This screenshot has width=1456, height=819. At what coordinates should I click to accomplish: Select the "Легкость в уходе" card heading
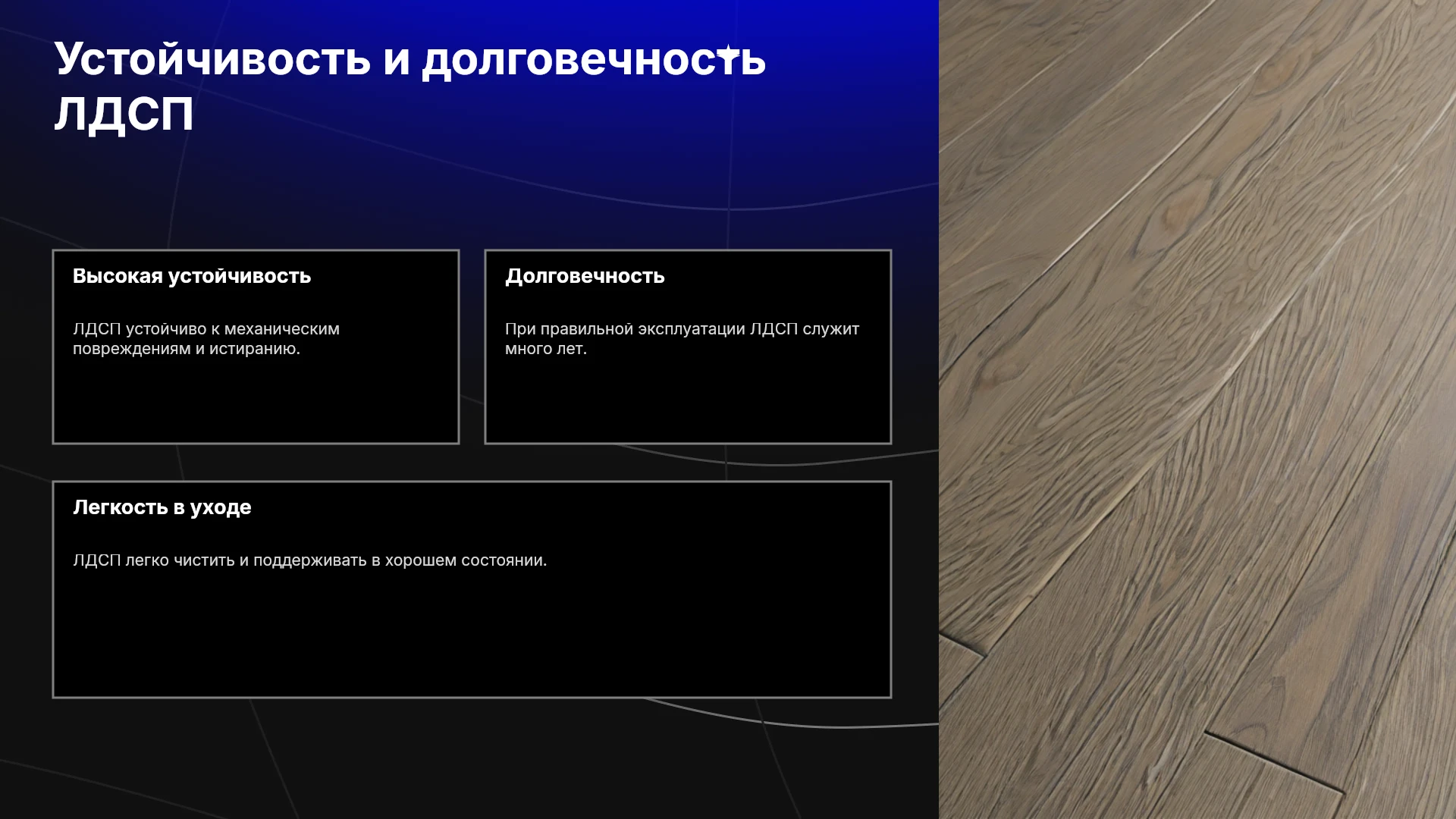point(162,507)
